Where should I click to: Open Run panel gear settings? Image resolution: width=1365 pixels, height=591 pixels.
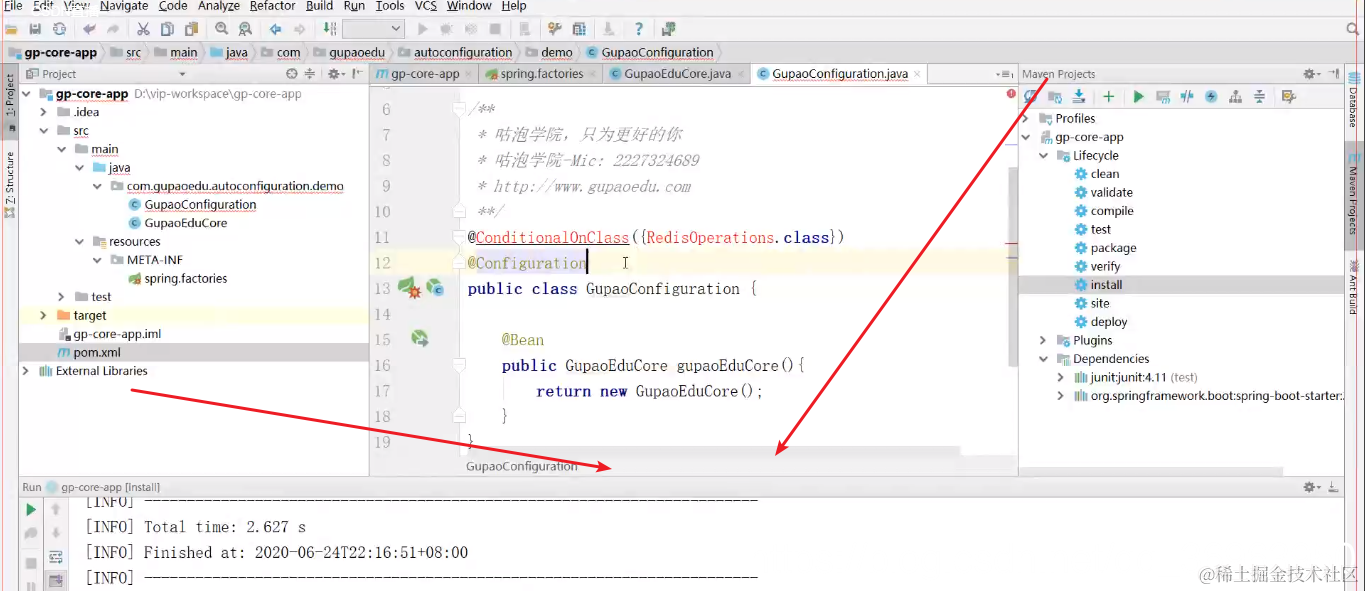click(1311, 487)
